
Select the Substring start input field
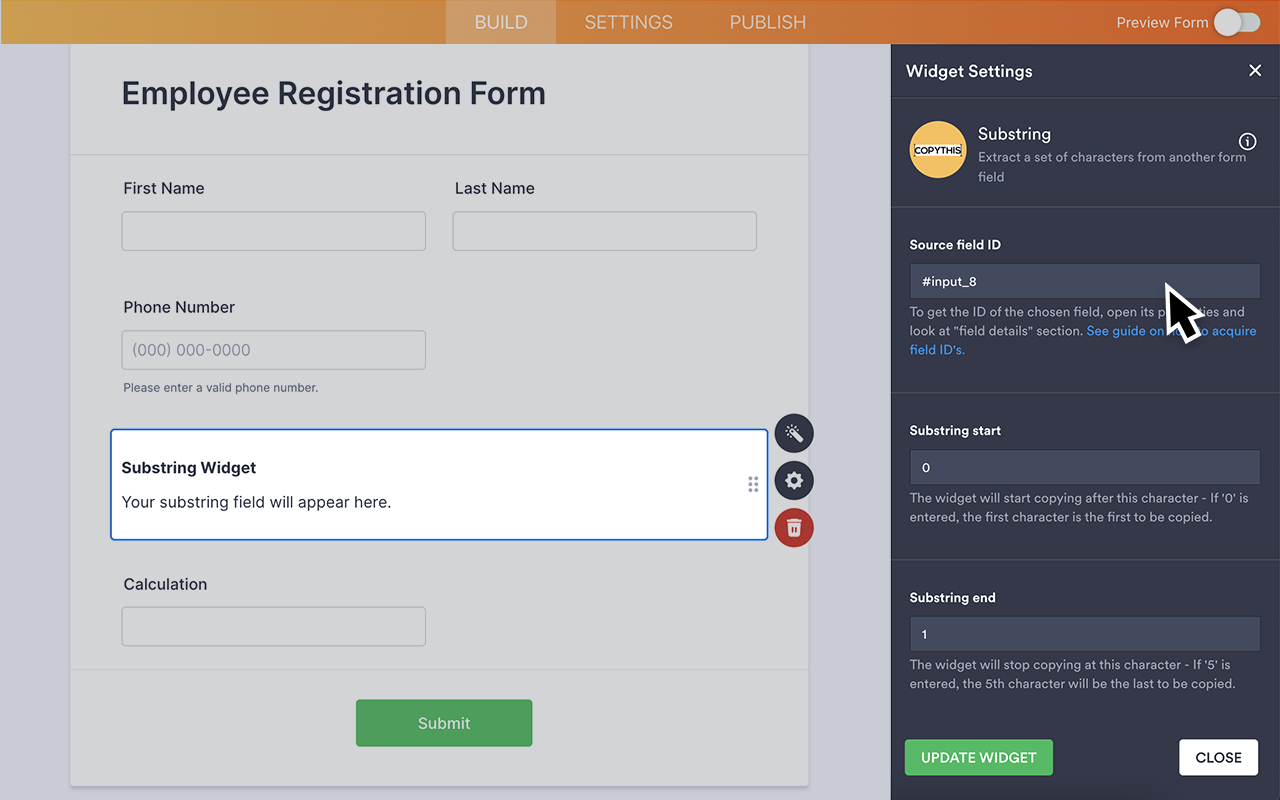(x=1084, y=467)
